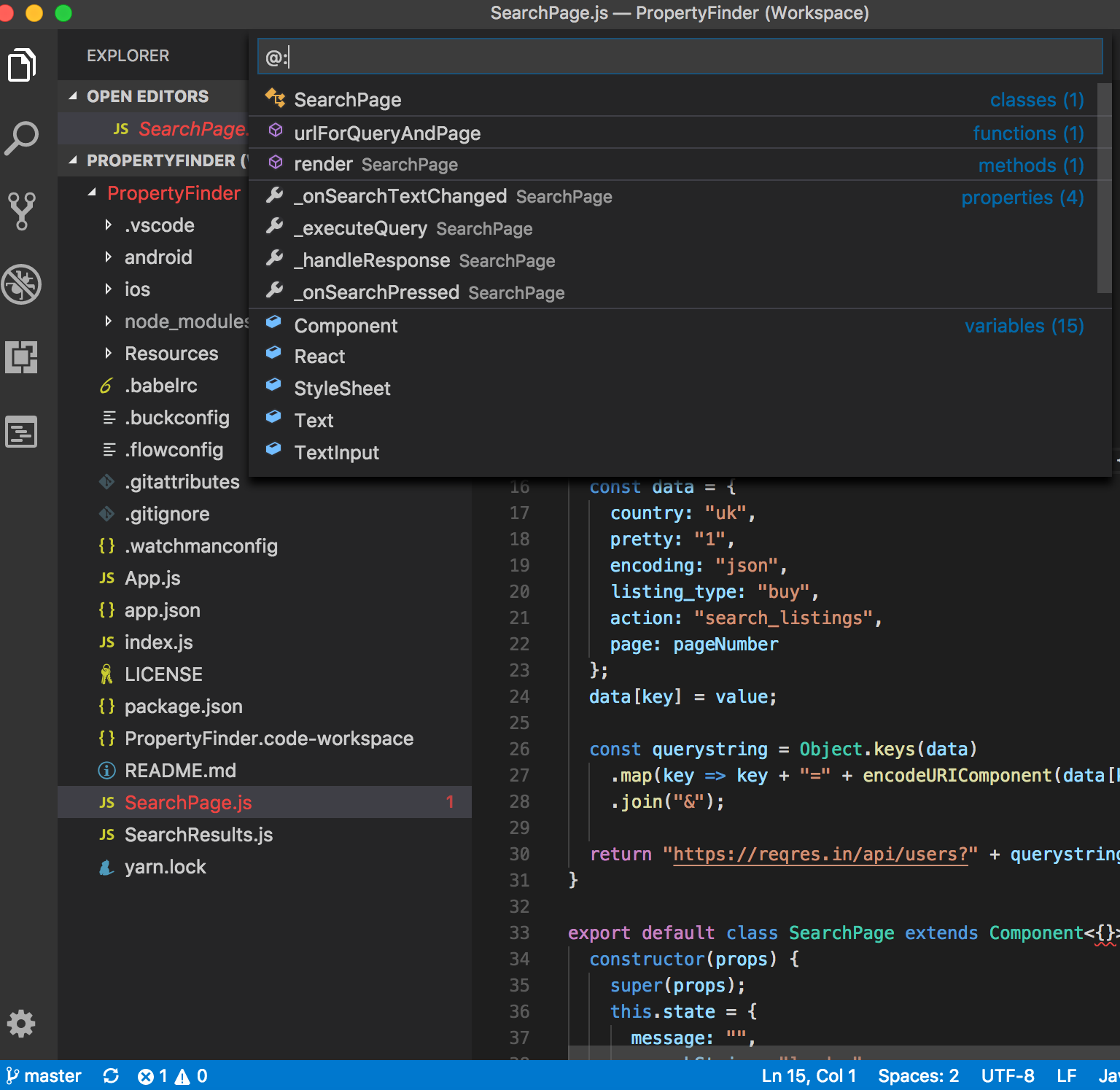Image resolution: width=1120 pixels, height=1090 pixels.
Task: Click the symbol search input field
Action: point(680,57)
